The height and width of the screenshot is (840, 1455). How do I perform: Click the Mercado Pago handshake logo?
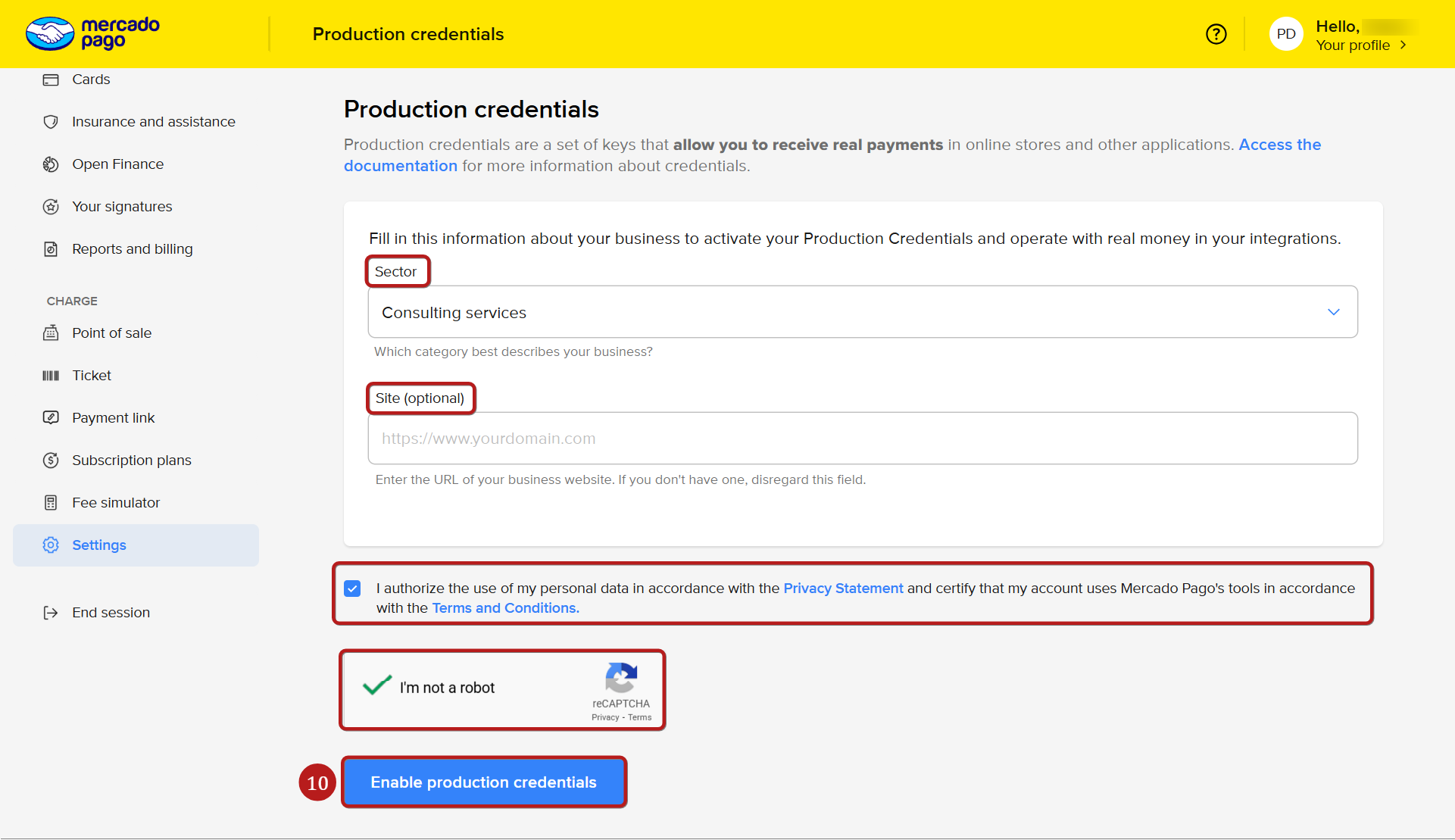pos(50,34)
